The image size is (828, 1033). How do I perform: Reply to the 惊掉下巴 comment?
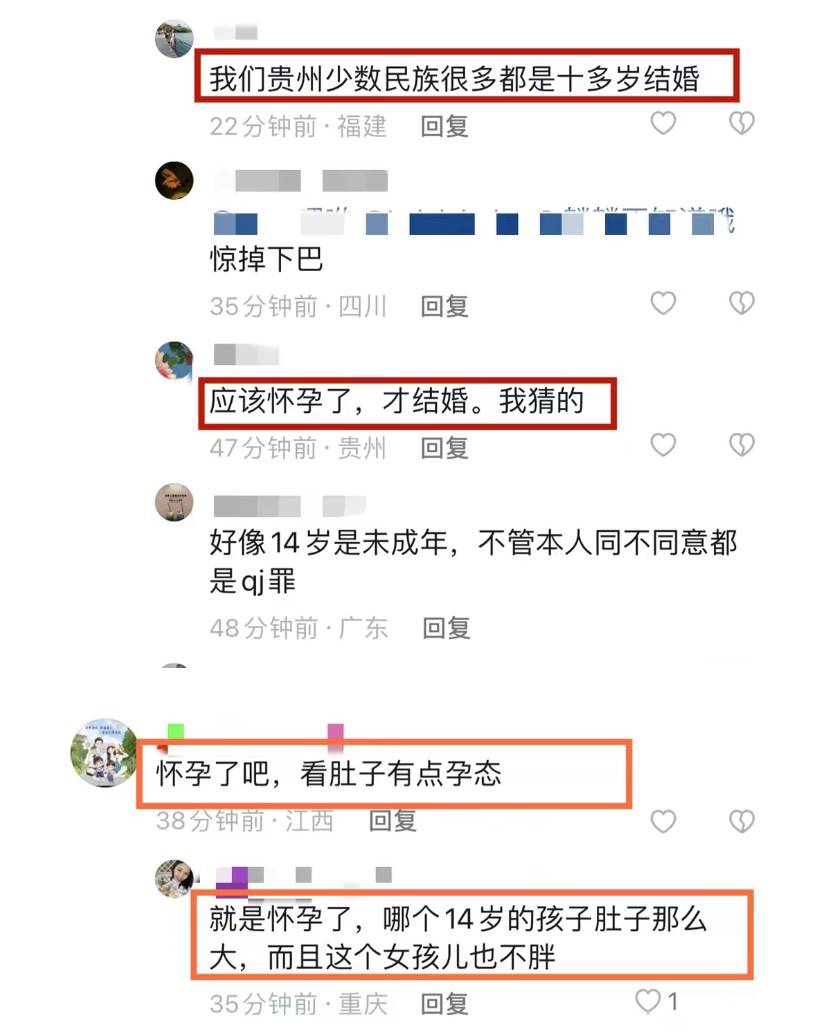click(x=445, y=306)
